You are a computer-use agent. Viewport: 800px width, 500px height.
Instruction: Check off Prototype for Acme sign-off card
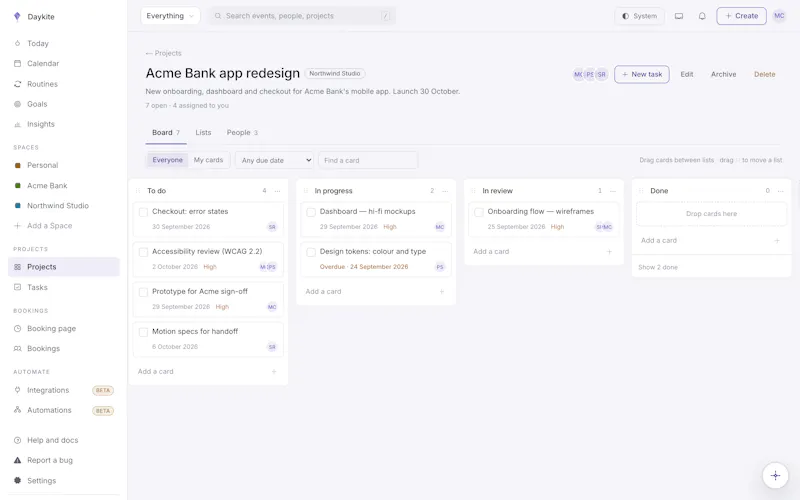[x=143, y=292]
